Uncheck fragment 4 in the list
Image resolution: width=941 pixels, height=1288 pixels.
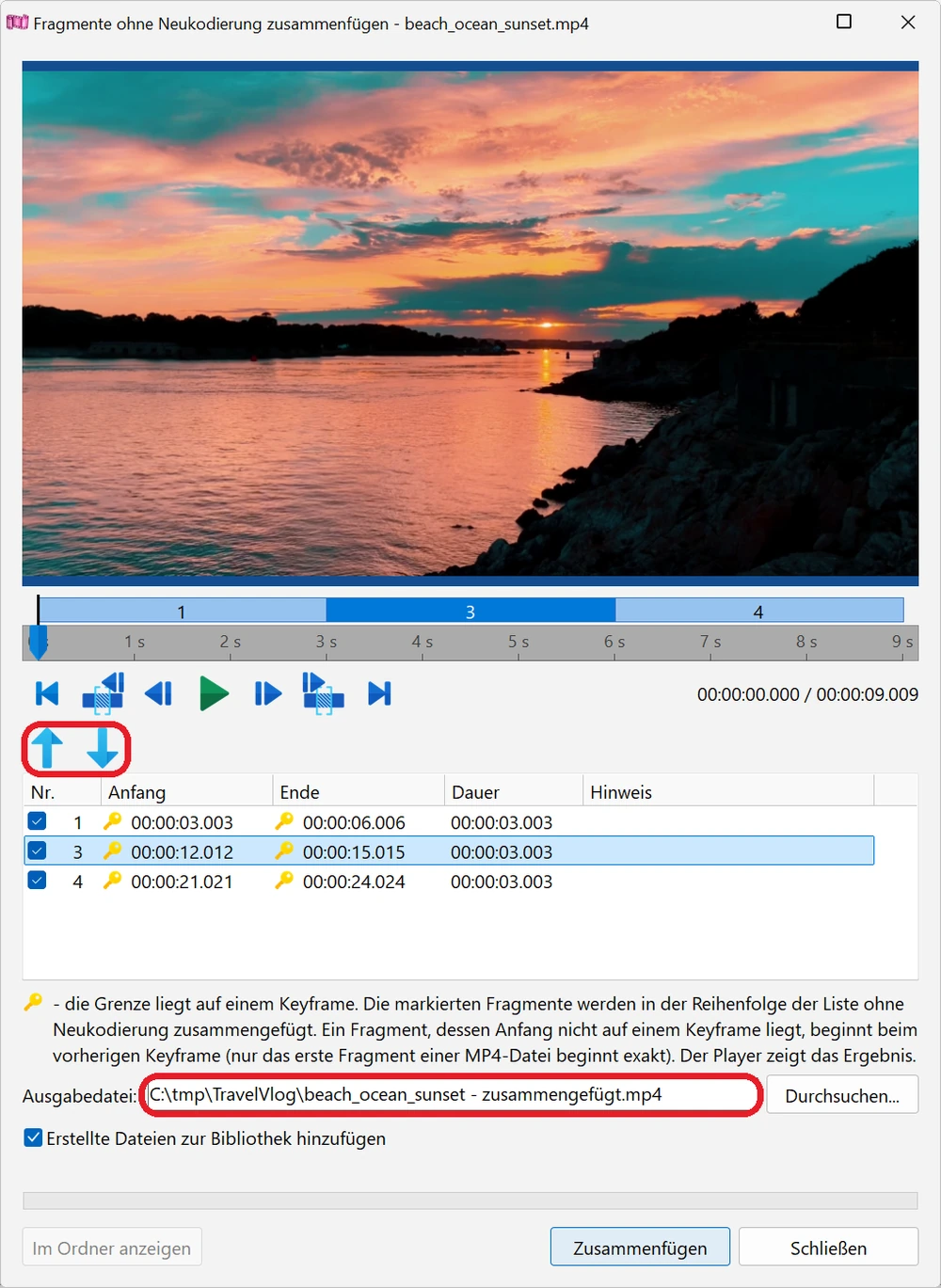tap(38, 881)
